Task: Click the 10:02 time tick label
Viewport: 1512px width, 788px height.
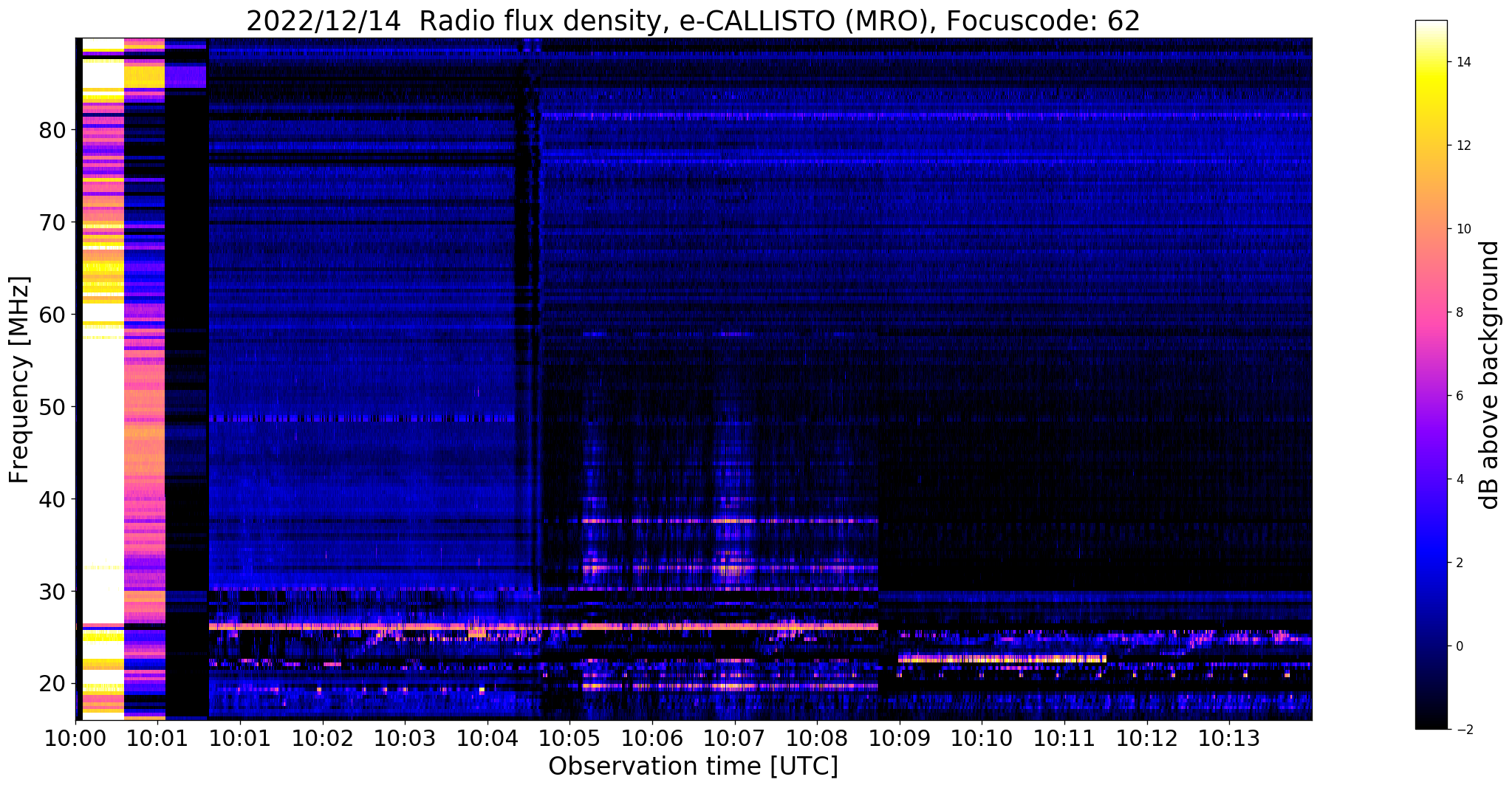Action: click(x=322, y=739)
